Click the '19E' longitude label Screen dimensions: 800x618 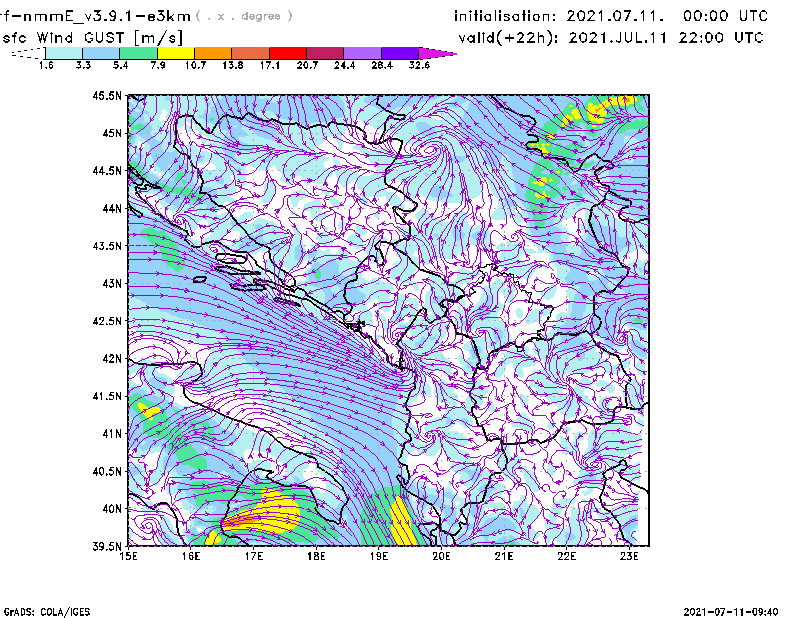tap(379, 556)
